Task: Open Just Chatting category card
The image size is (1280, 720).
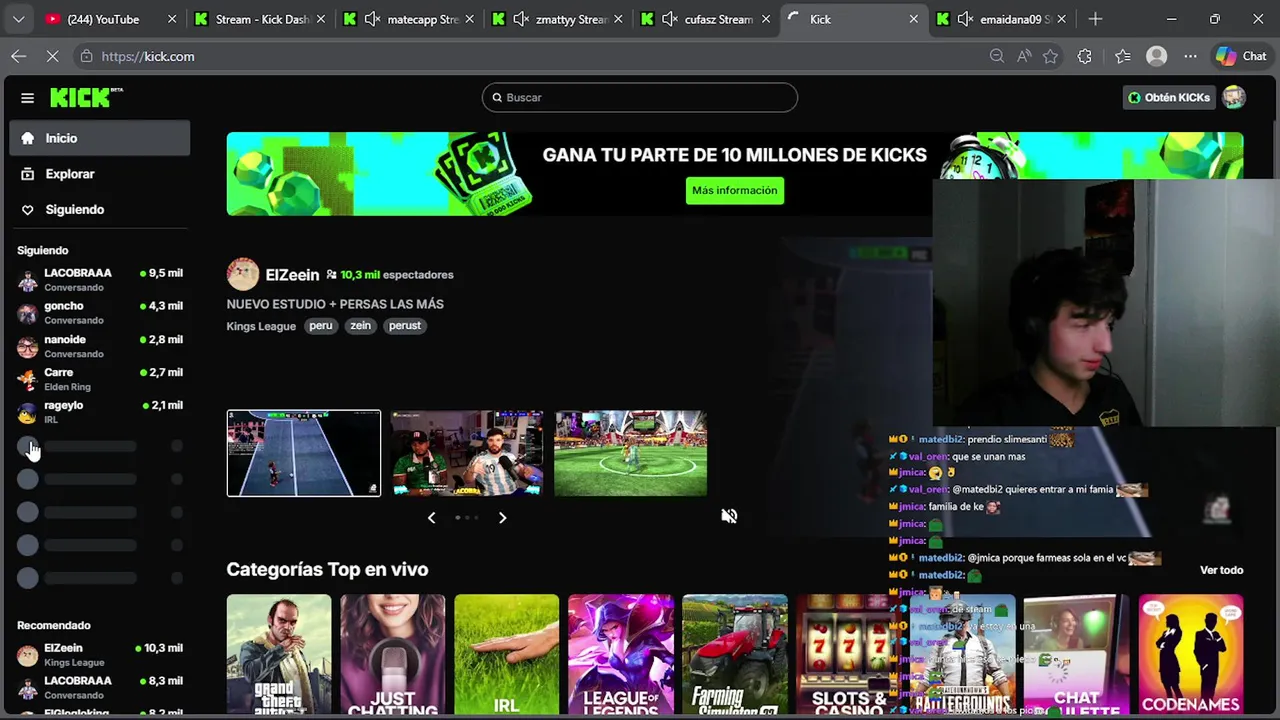Action: (x=393, y=655)
